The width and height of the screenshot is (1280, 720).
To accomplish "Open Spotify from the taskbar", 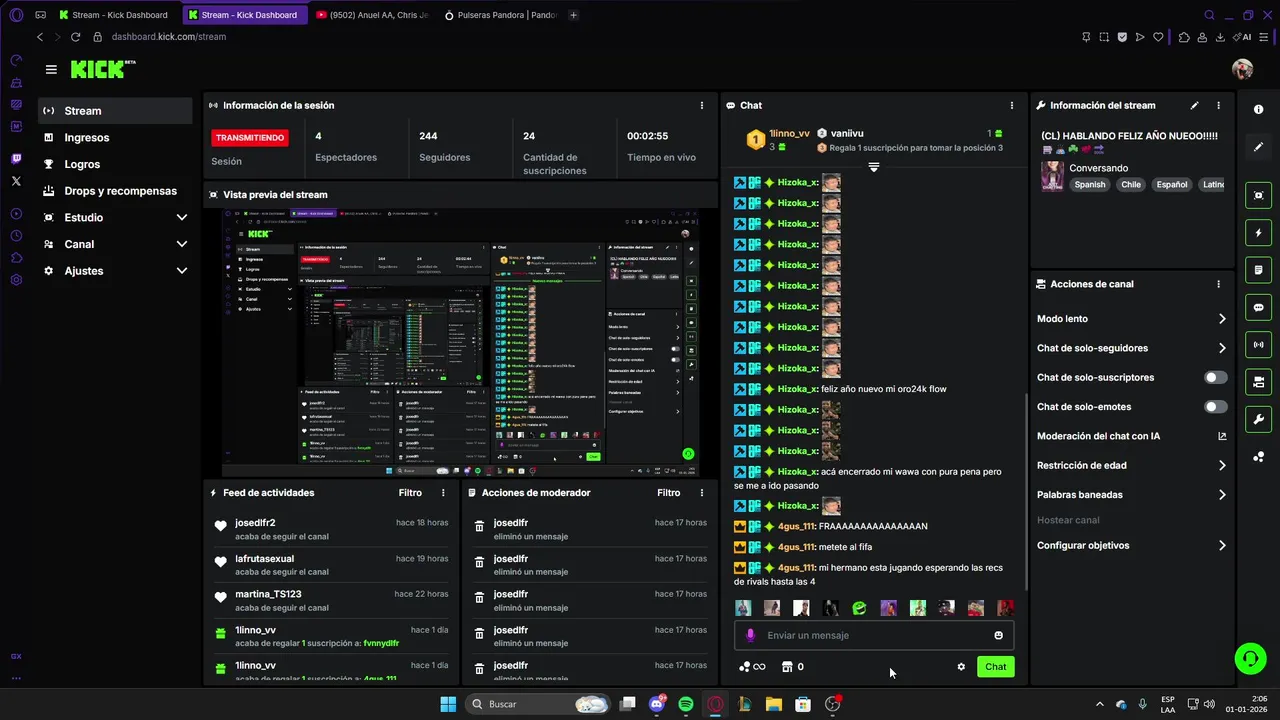I will click(x=686, y=704).
